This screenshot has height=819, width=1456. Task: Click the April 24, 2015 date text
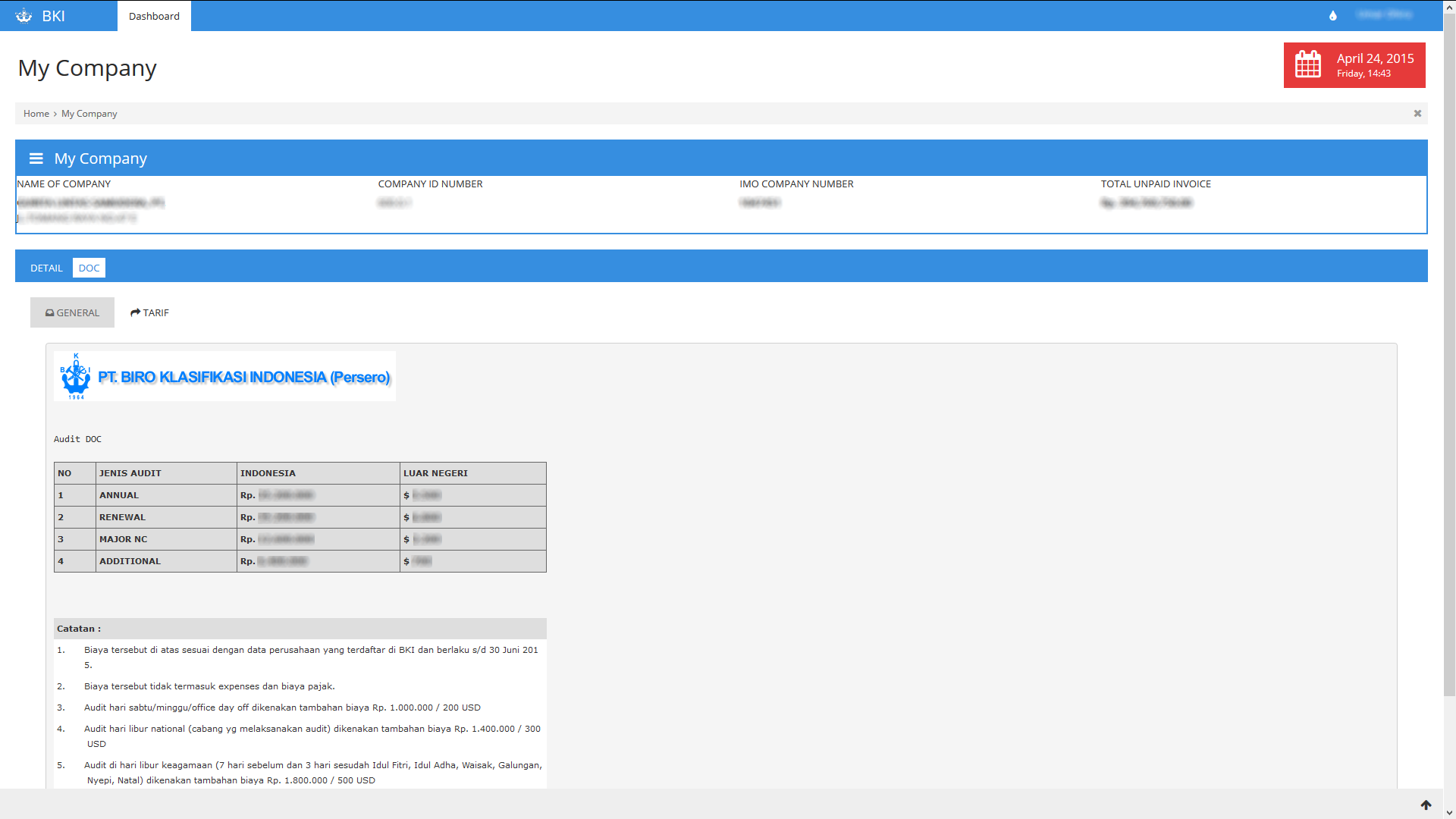pyautogui.click(x=1374, y=58)
